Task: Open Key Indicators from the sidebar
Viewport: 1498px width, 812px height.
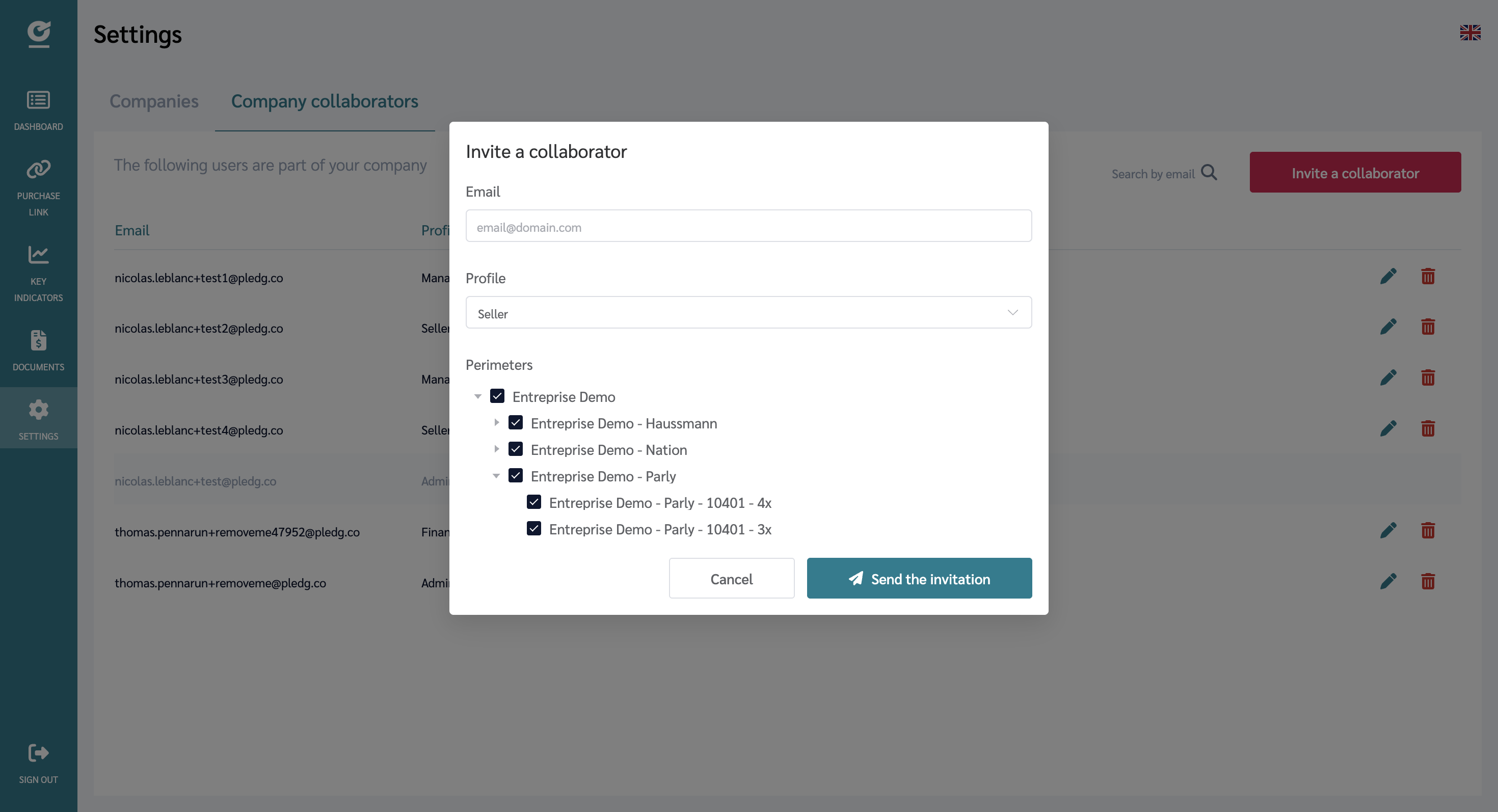Action: [x=38, y=255]
